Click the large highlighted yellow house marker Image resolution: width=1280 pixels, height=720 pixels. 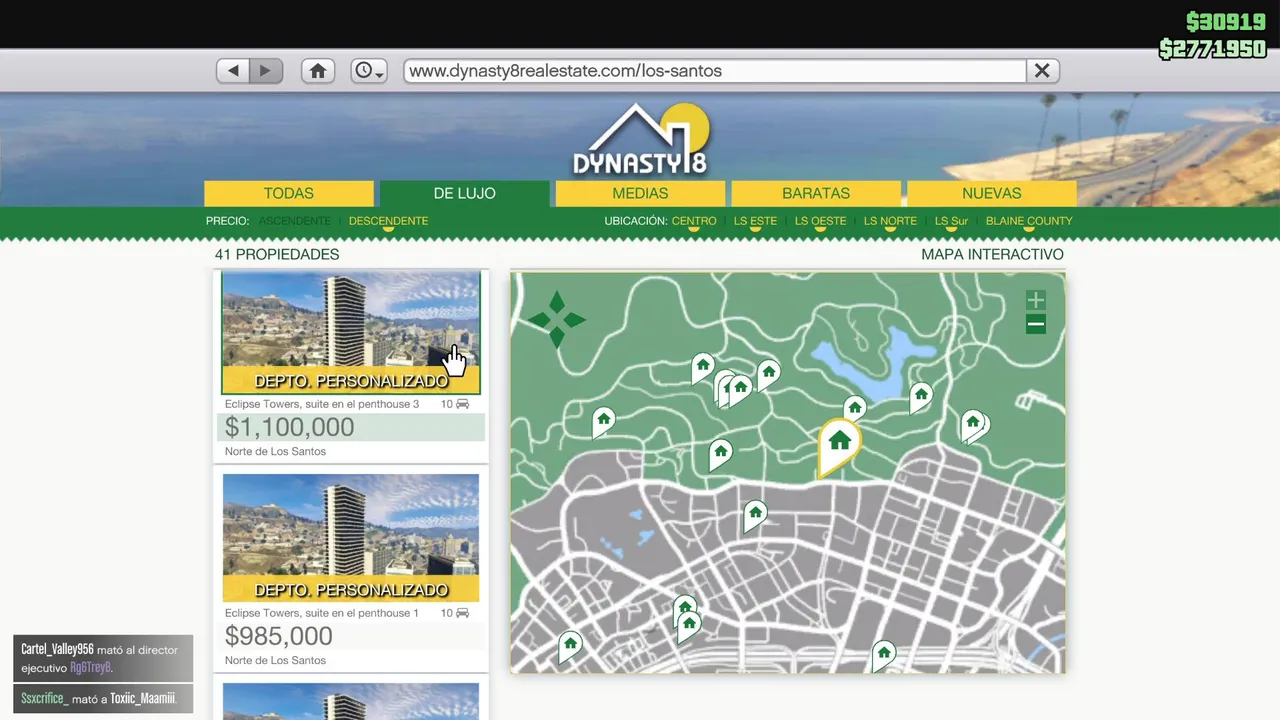coord(839,445)
